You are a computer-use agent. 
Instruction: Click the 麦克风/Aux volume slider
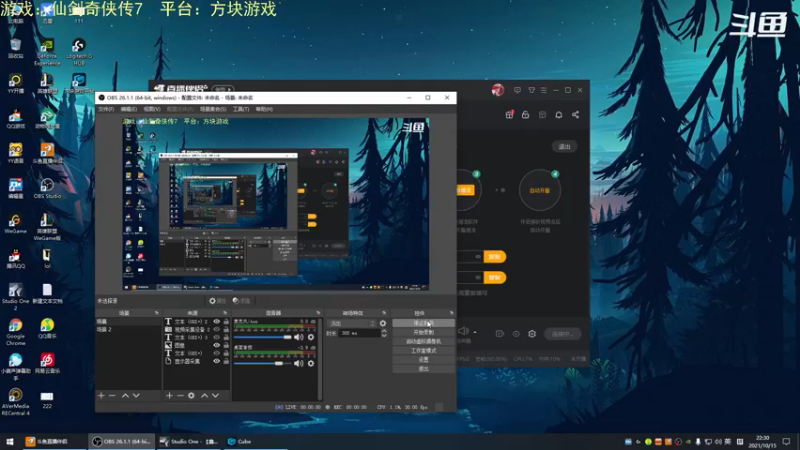(263, 337)
